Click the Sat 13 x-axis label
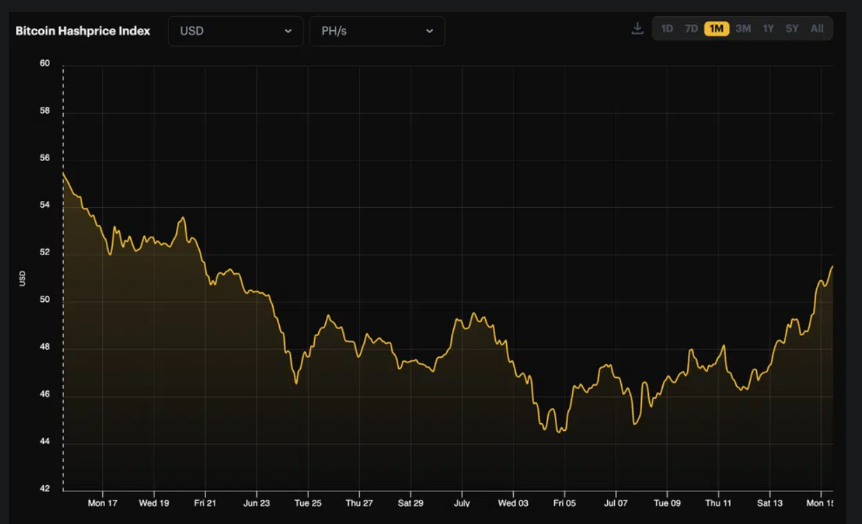The height and width of the screenshot is (524, 862). [770, 503]
